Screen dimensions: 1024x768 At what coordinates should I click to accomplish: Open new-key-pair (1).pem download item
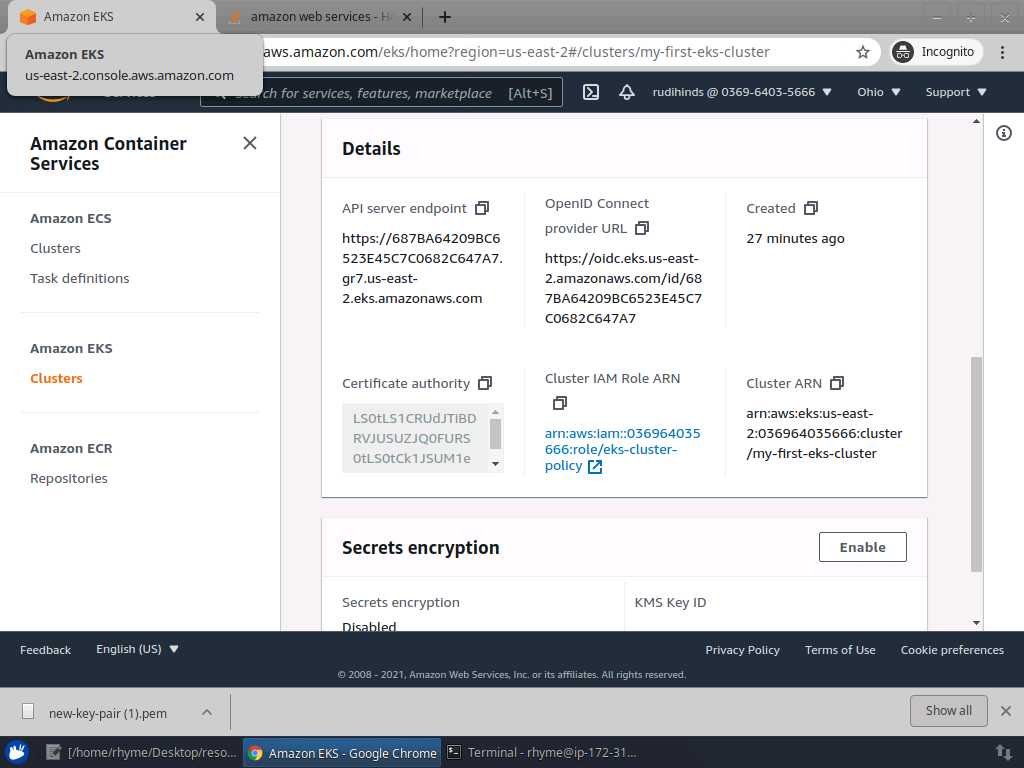pyautogui.click(x=108, y=712)
